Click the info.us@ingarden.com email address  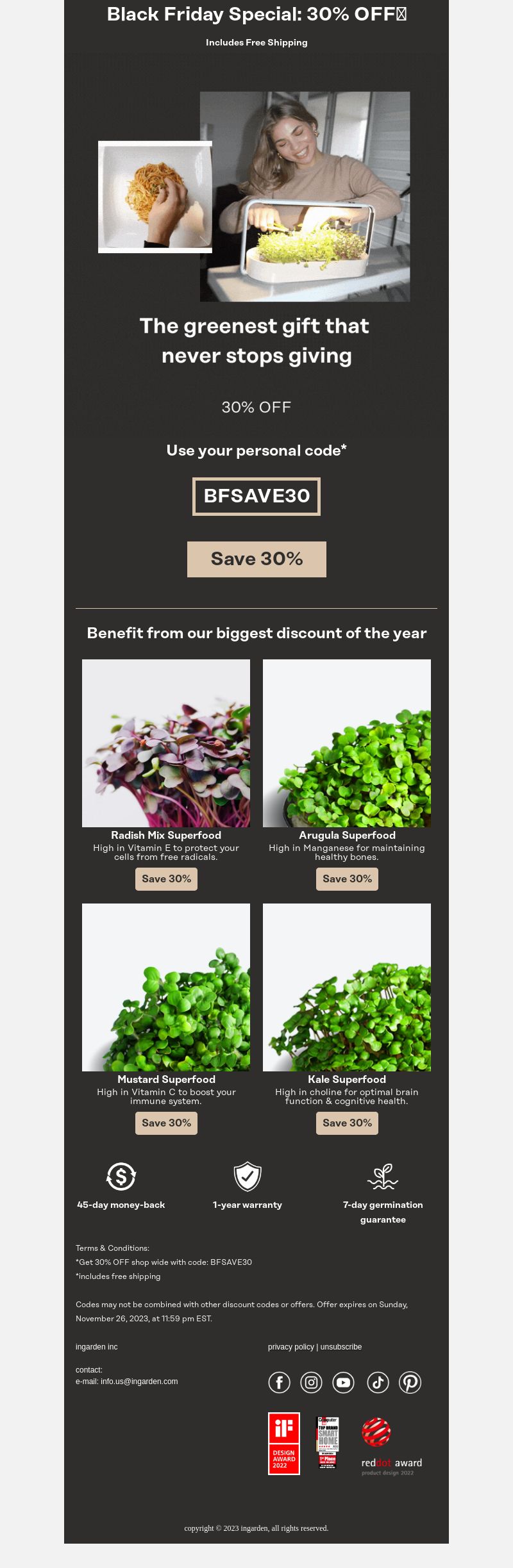139,1382
